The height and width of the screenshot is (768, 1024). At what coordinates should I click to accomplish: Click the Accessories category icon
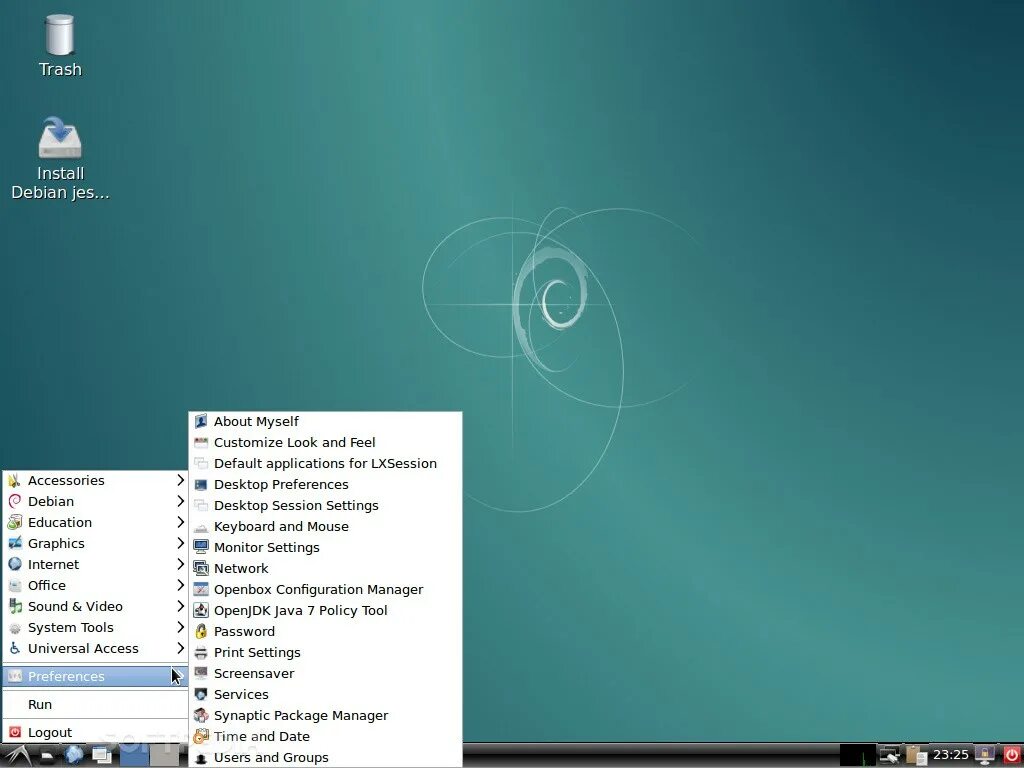(14, 481)
